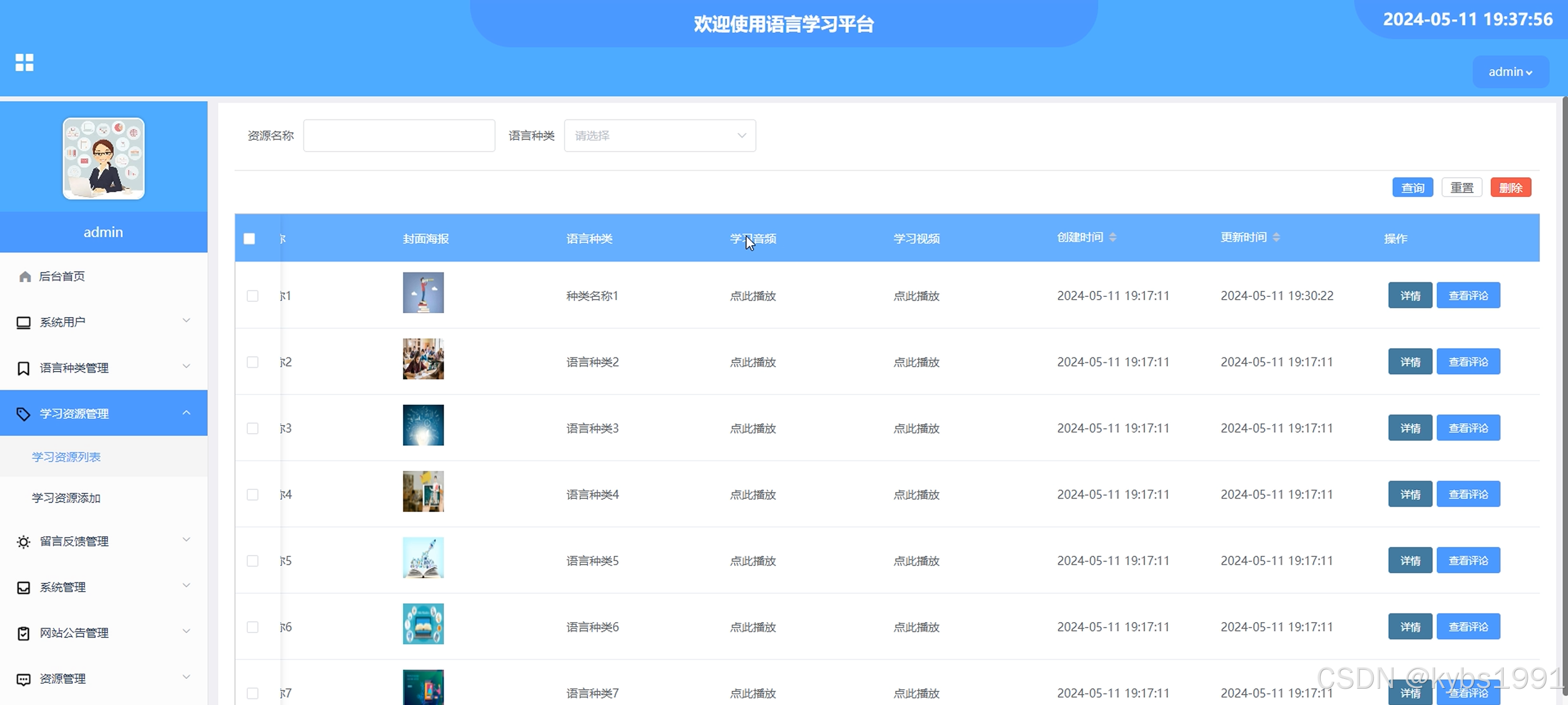Click the monitor icon for 系统用户

click(24, 323)
